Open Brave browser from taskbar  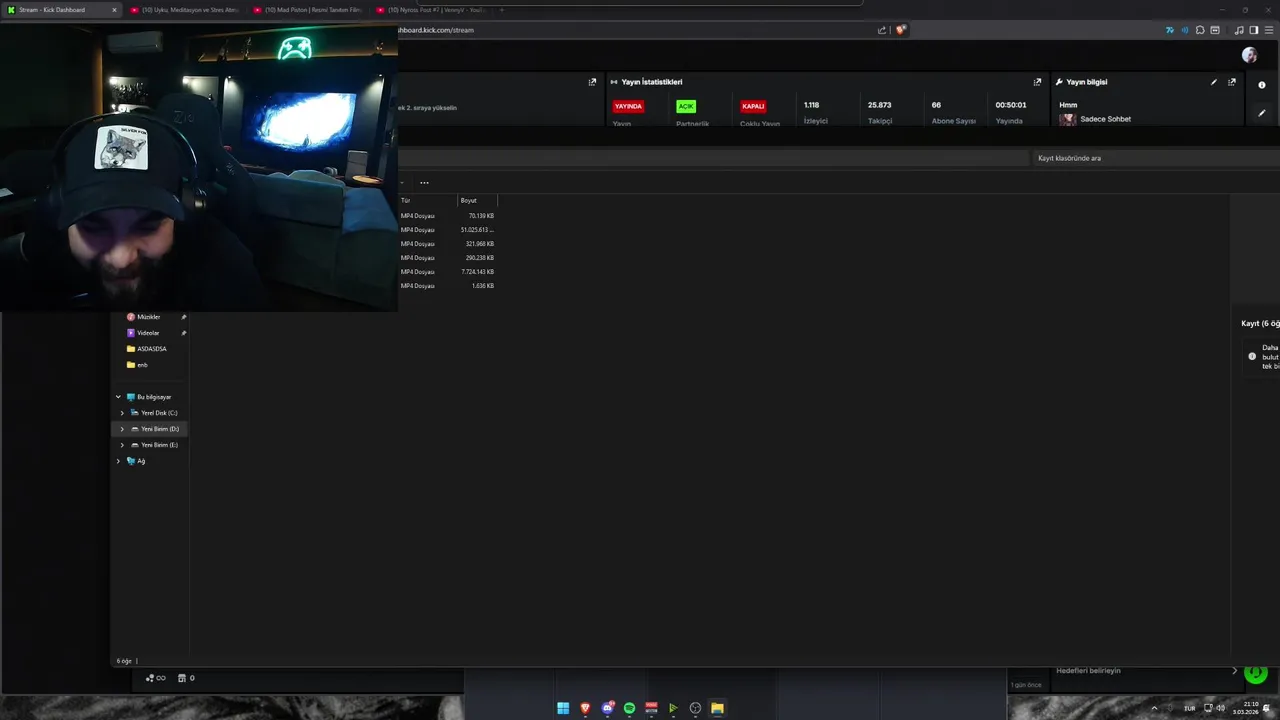point(585,708)
